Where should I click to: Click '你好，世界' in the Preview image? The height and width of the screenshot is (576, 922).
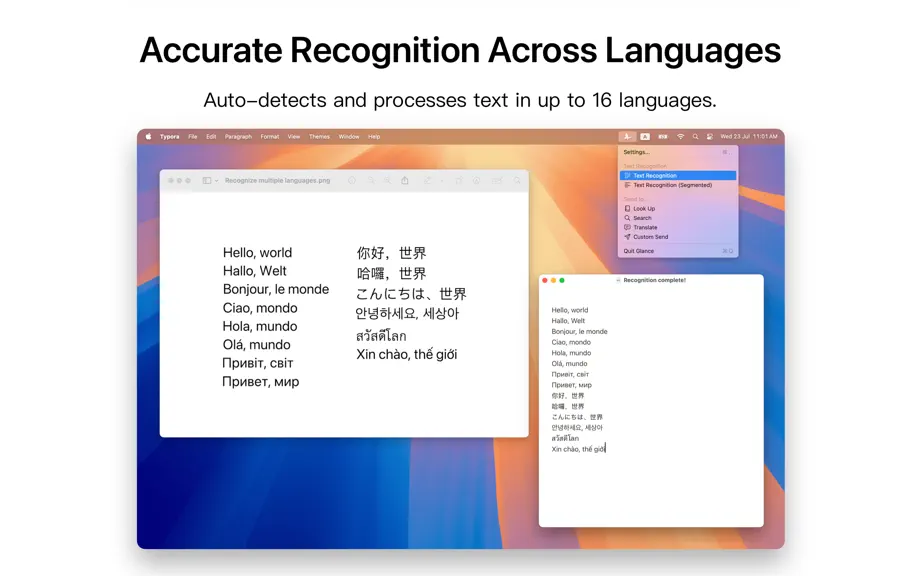tap(391, 253)
